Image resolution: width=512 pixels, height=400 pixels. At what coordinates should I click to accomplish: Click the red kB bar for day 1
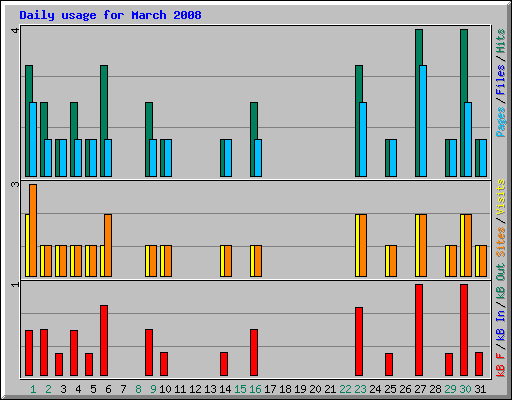click(x=29, y=353)
